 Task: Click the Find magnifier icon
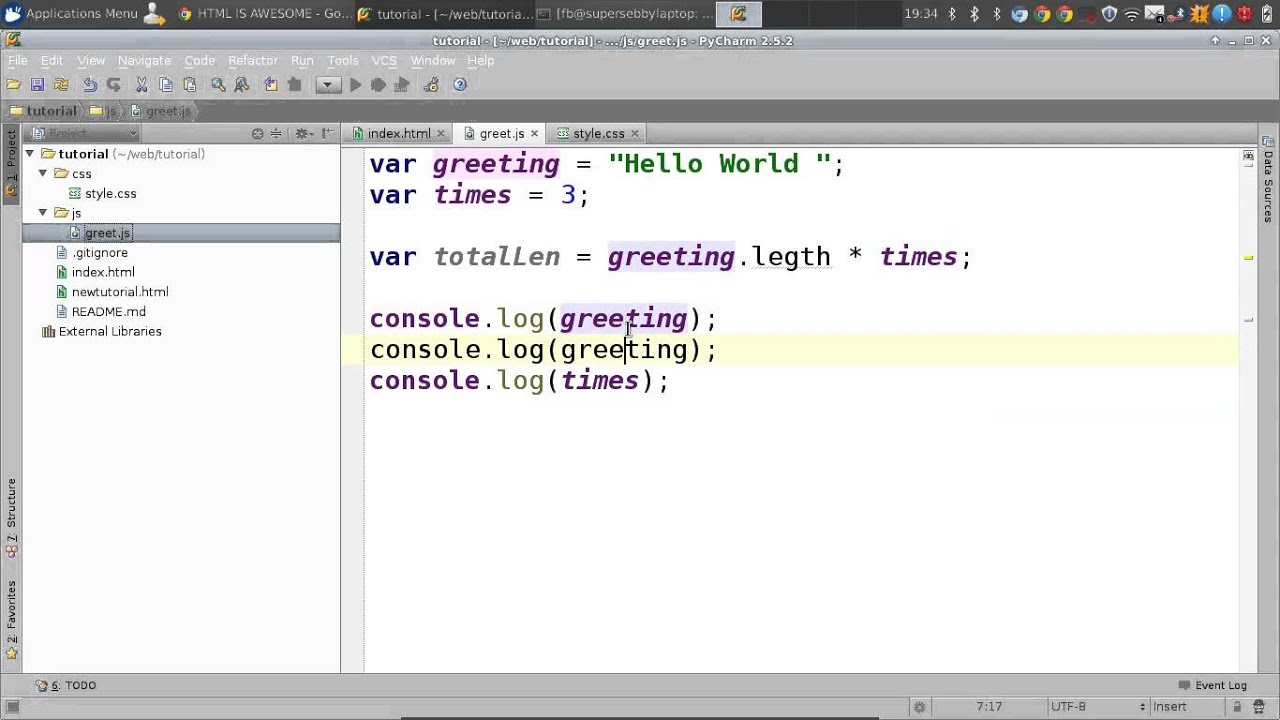click(218, 85)
